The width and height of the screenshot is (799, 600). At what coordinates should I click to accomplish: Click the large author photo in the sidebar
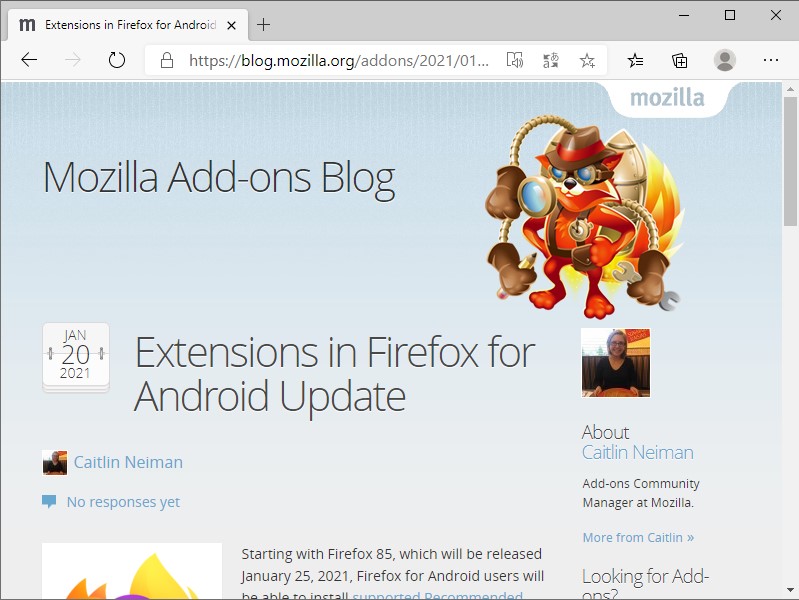pyautogui.click(x=616, y=362)
